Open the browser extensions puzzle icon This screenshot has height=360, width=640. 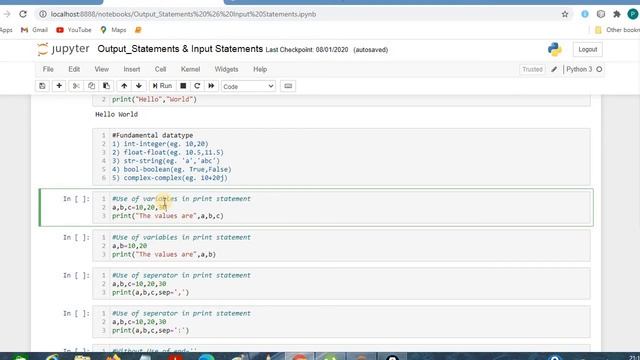[617, 14]
